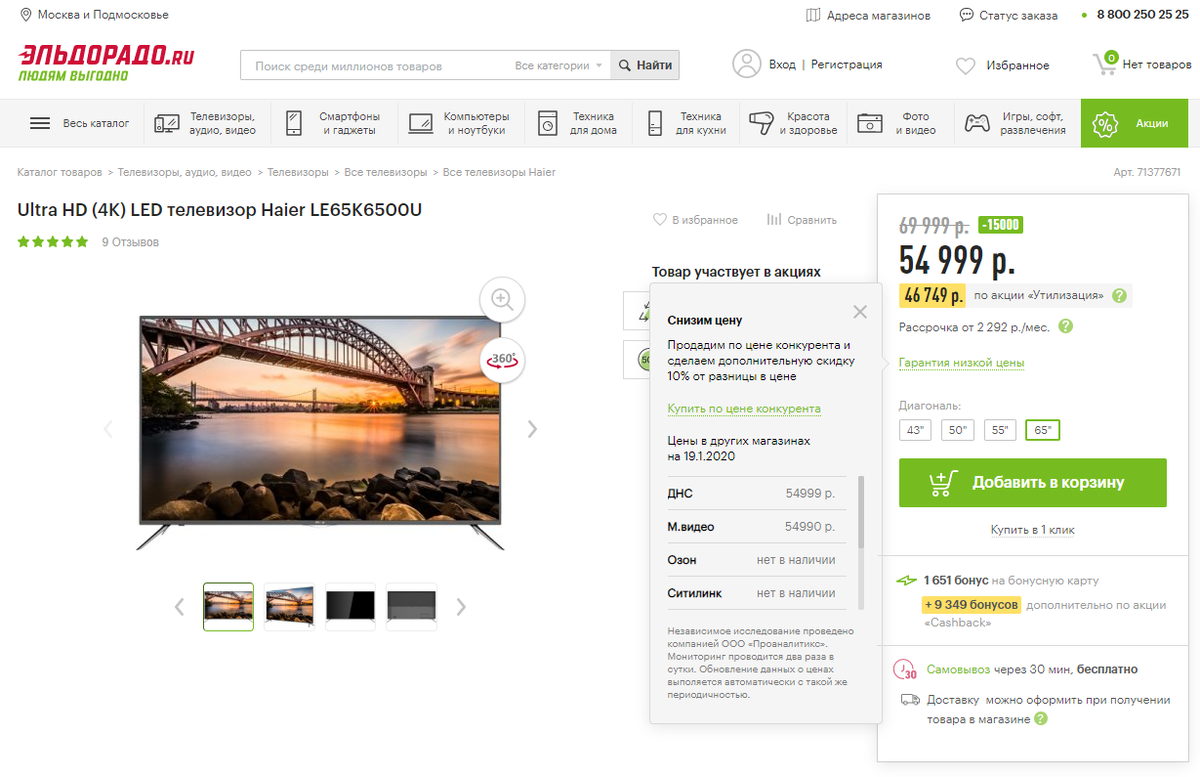This screenshot has height=777, width=1200.
Task: Advance thumbnail strip with right chevron
Action: tap(461, 606)
